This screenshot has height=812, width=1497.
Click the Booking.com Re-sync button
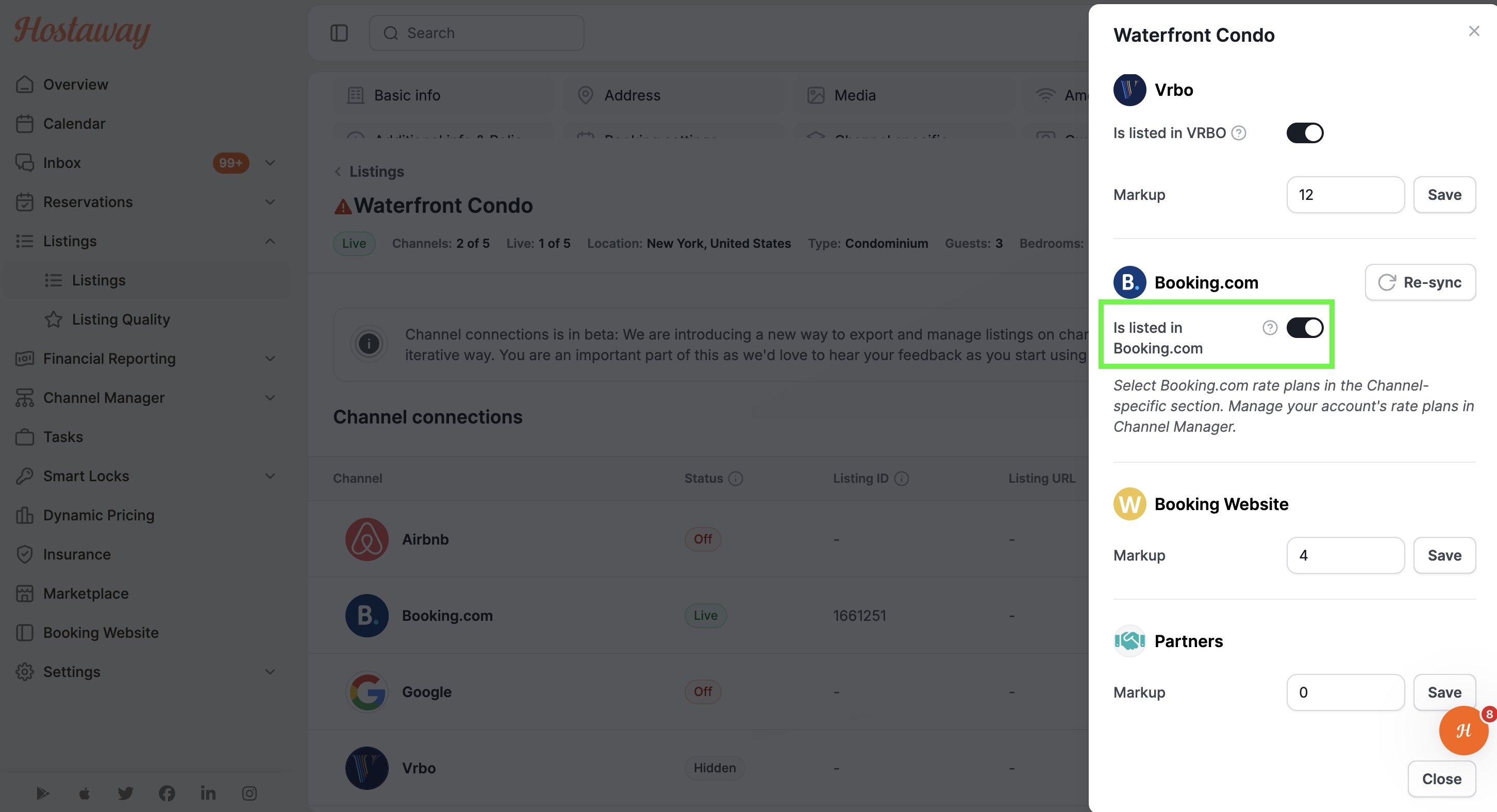tap(1420, 282)
